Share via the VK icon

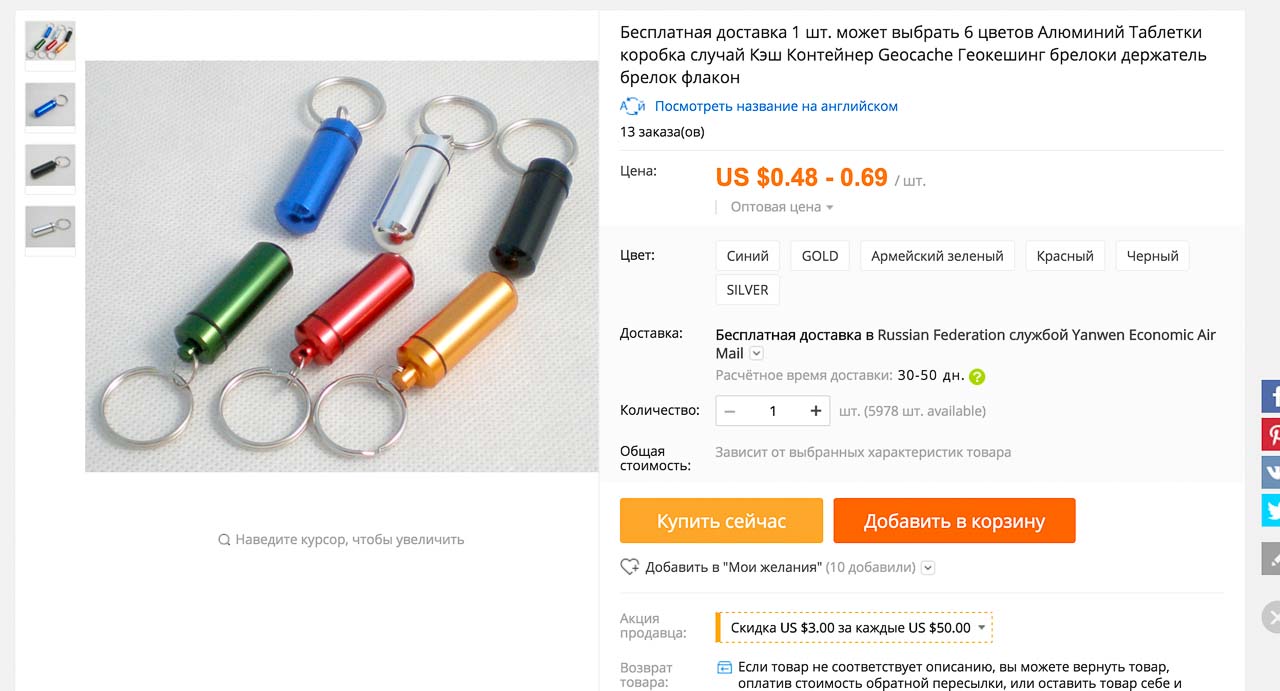1271,472
